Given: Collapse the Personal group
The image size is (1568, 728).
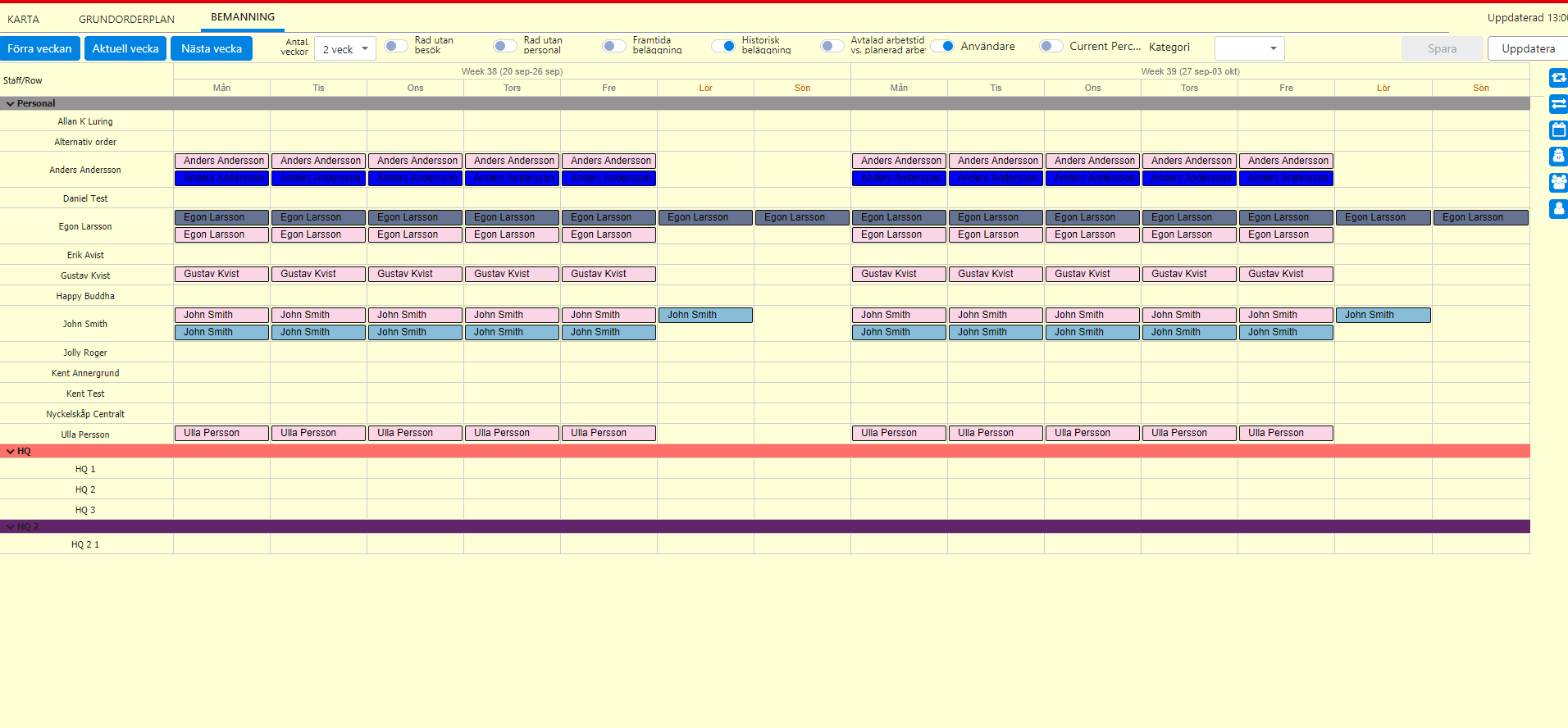Looking at the screenshot, I should tap(11, 103).
